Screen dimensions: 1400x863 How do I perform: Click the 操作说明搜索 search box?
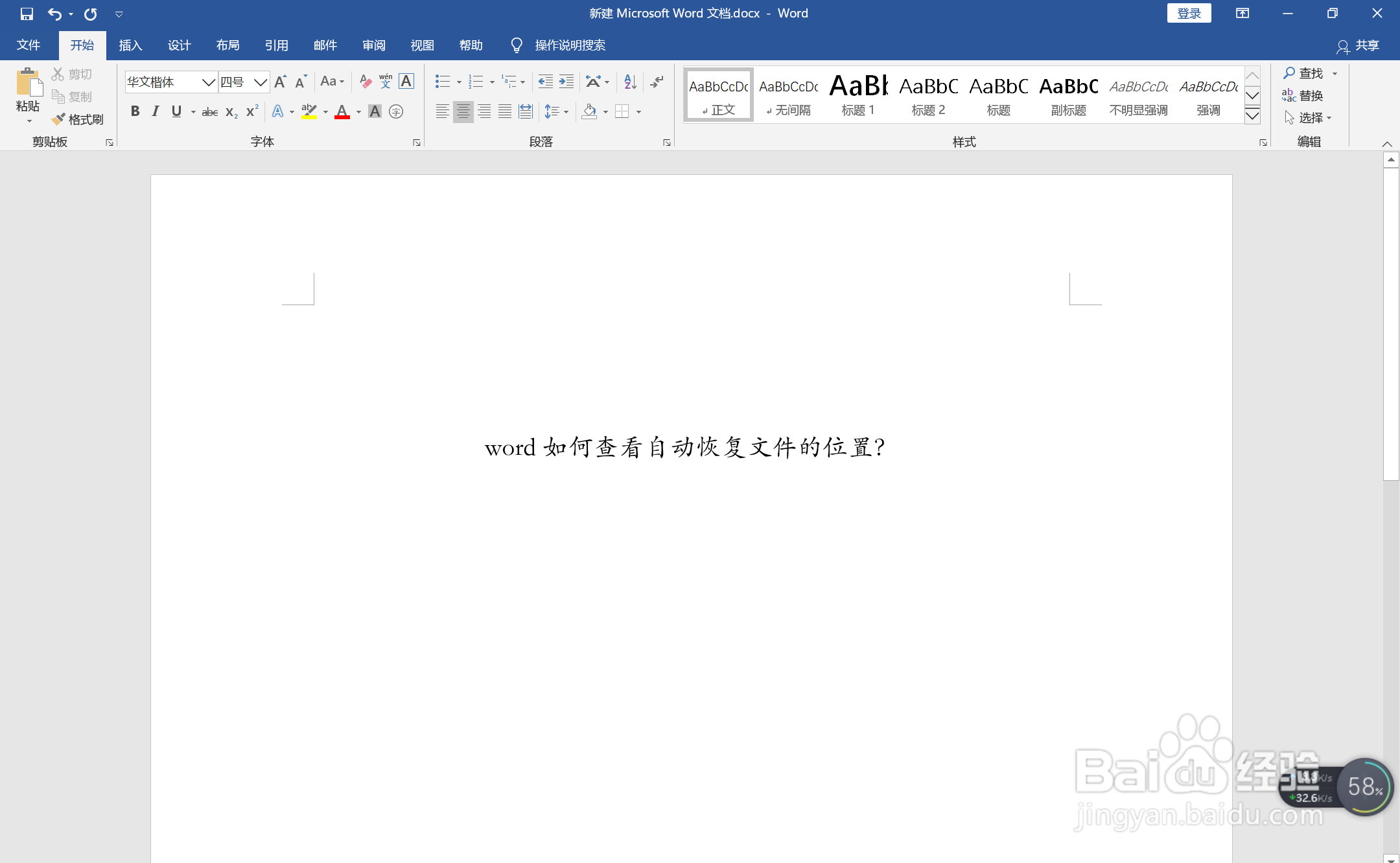(570, 45)
